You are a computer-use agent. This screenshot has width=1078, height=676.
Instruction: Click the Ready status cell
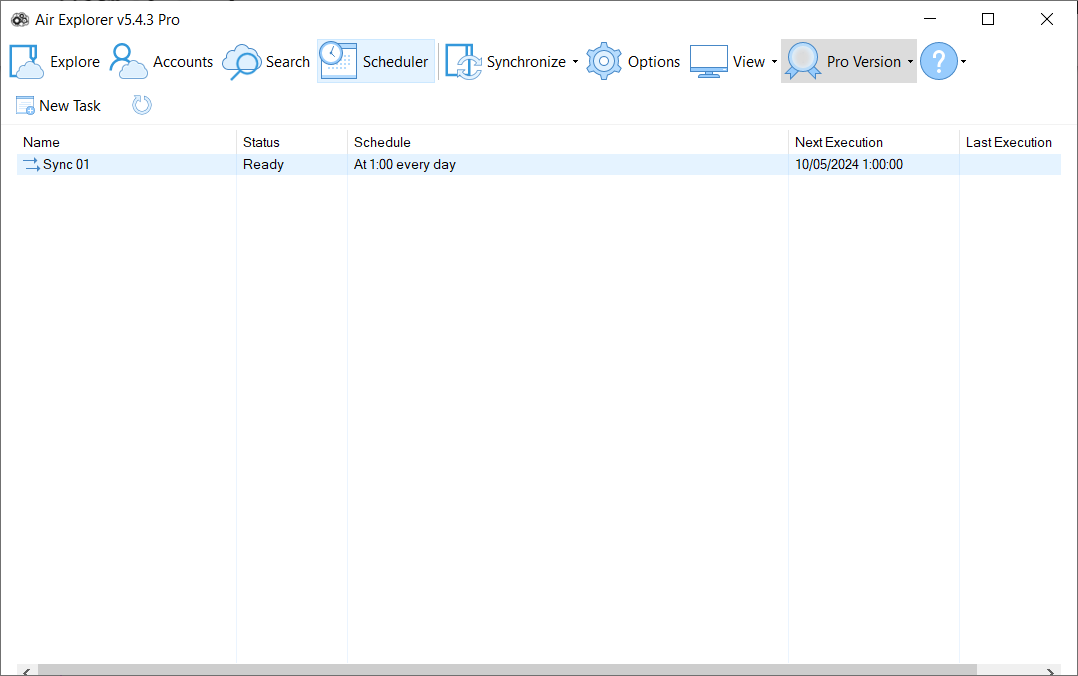pos(263,164)
